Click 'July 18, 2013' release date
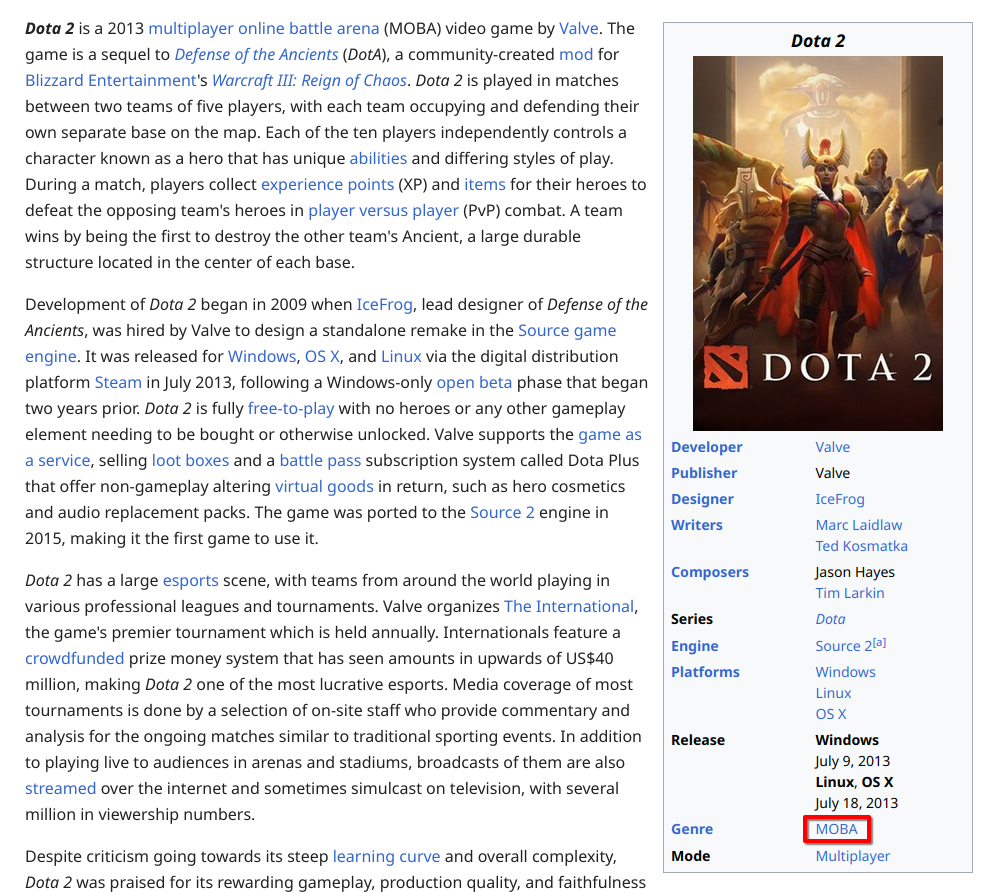The image size is (994, 892). point(856,803)
